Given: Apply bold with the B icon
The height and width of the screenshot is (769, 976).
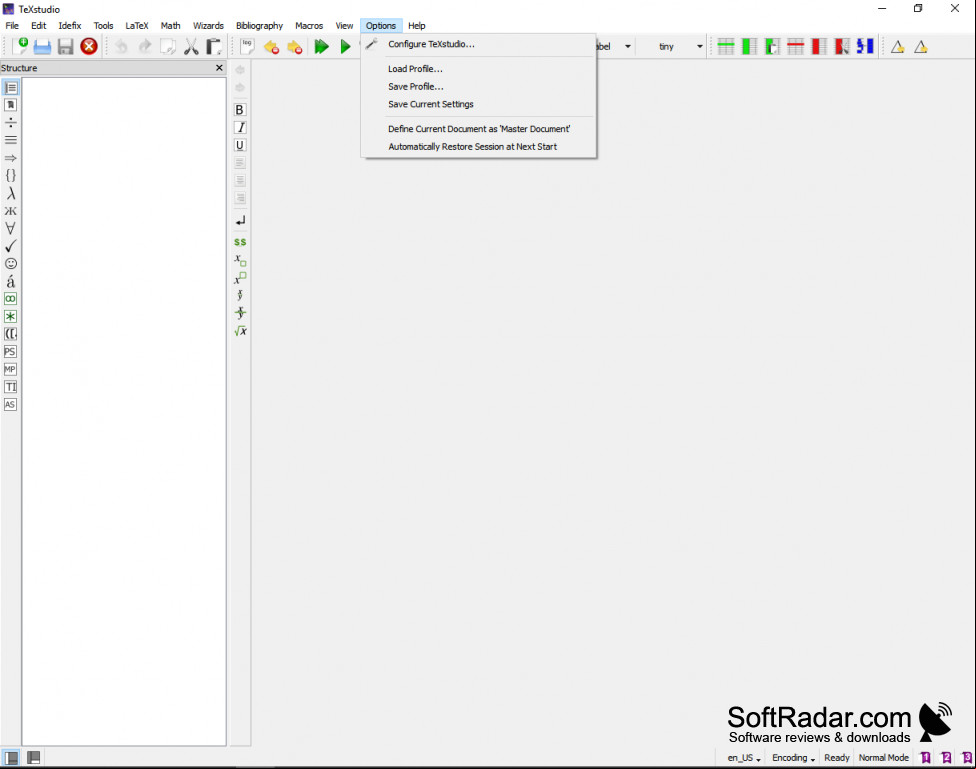Looking at the screenshot, I should point(240,110).
